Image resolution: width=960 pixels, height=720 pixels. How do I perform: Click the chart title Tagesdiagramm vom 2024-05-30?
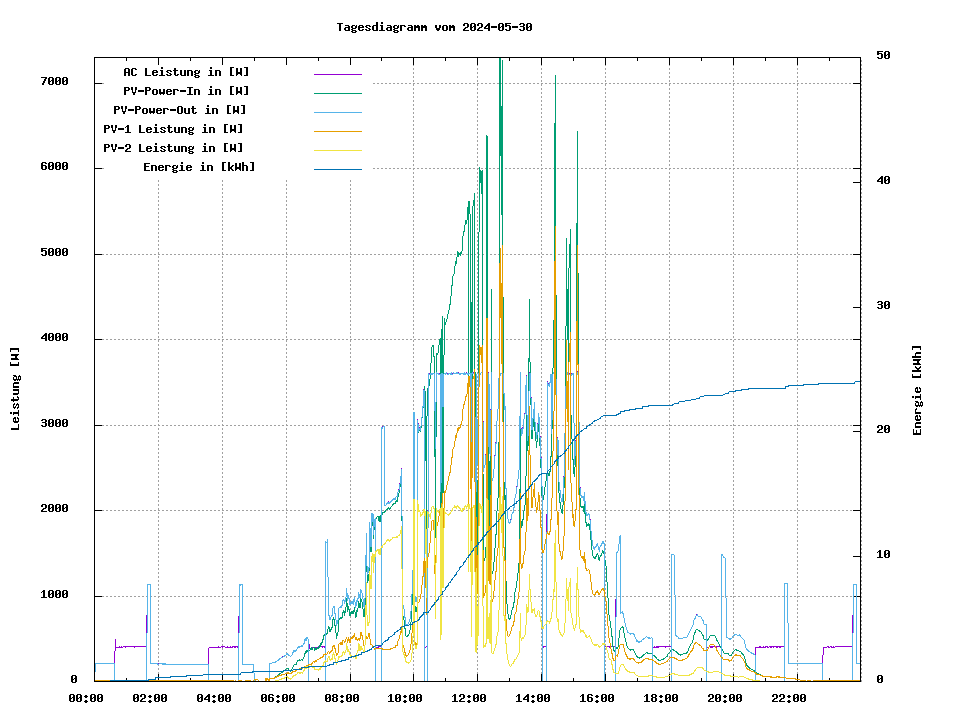[434, 27]
